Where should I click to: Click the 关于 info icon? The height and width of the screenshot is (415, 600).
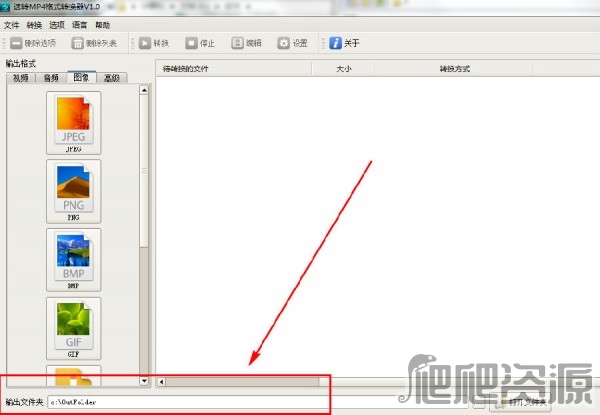tap(335, 43)
